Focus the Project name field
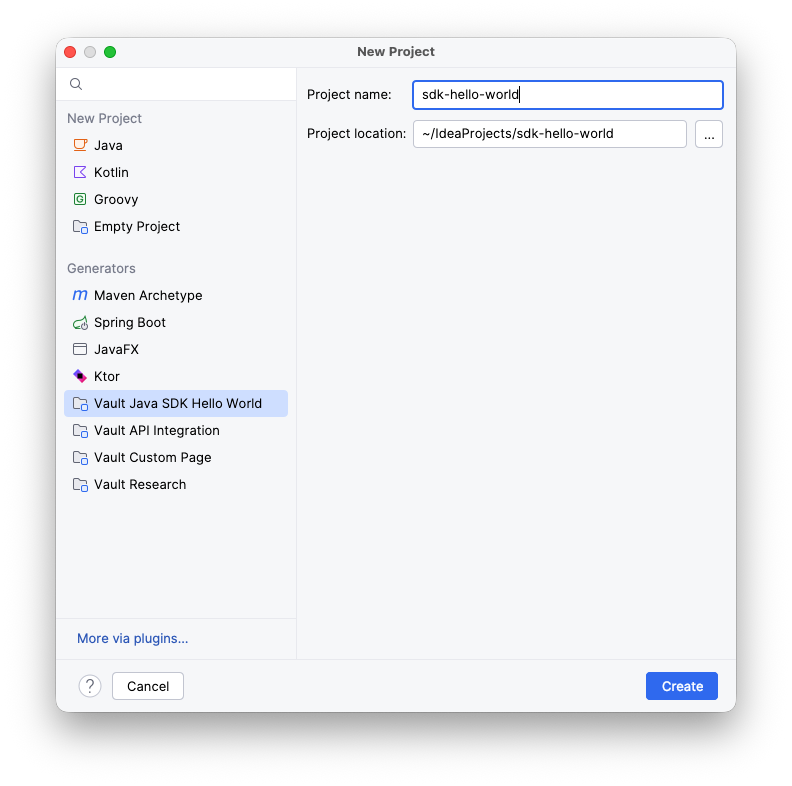This screenshot has width=792, height=786. tap(568, 95)
